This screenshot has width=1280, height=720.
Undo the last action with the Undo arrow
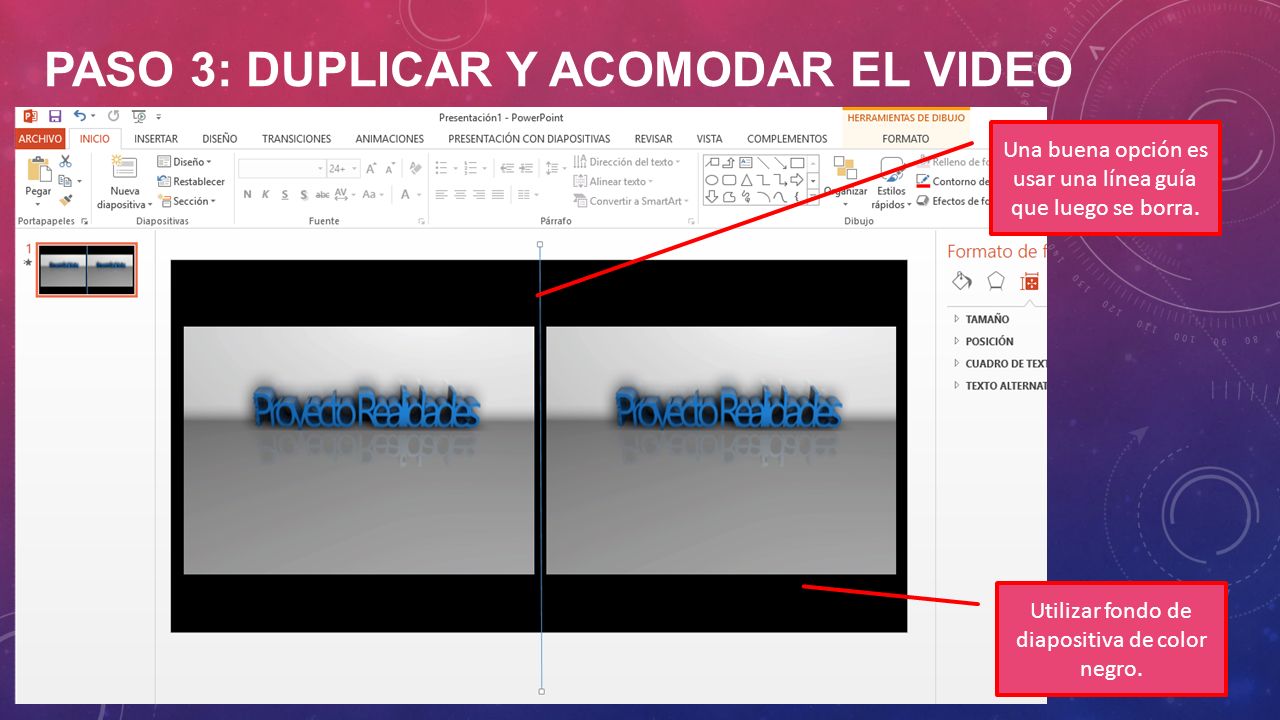pos(80,116)
